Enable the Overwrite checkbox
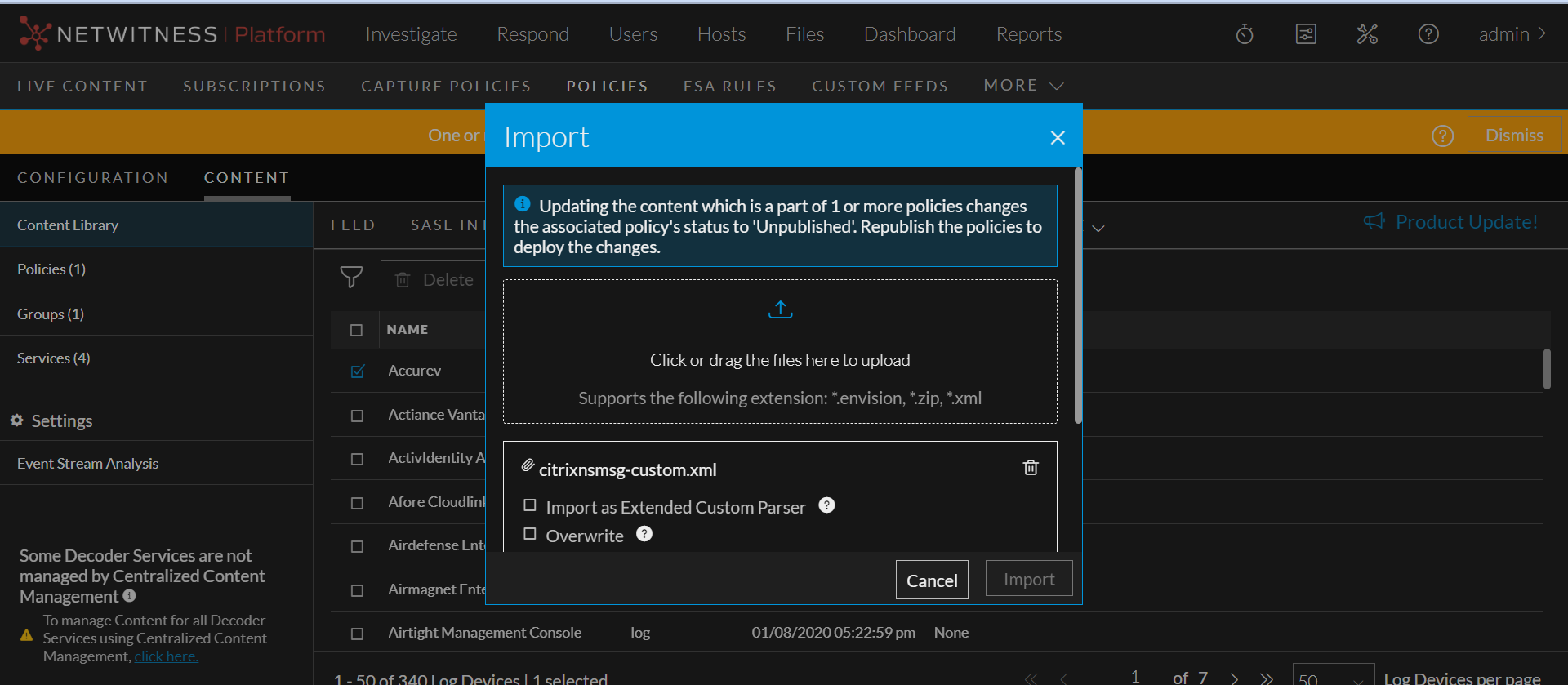The image size is (1568, 685). (530, 534)
